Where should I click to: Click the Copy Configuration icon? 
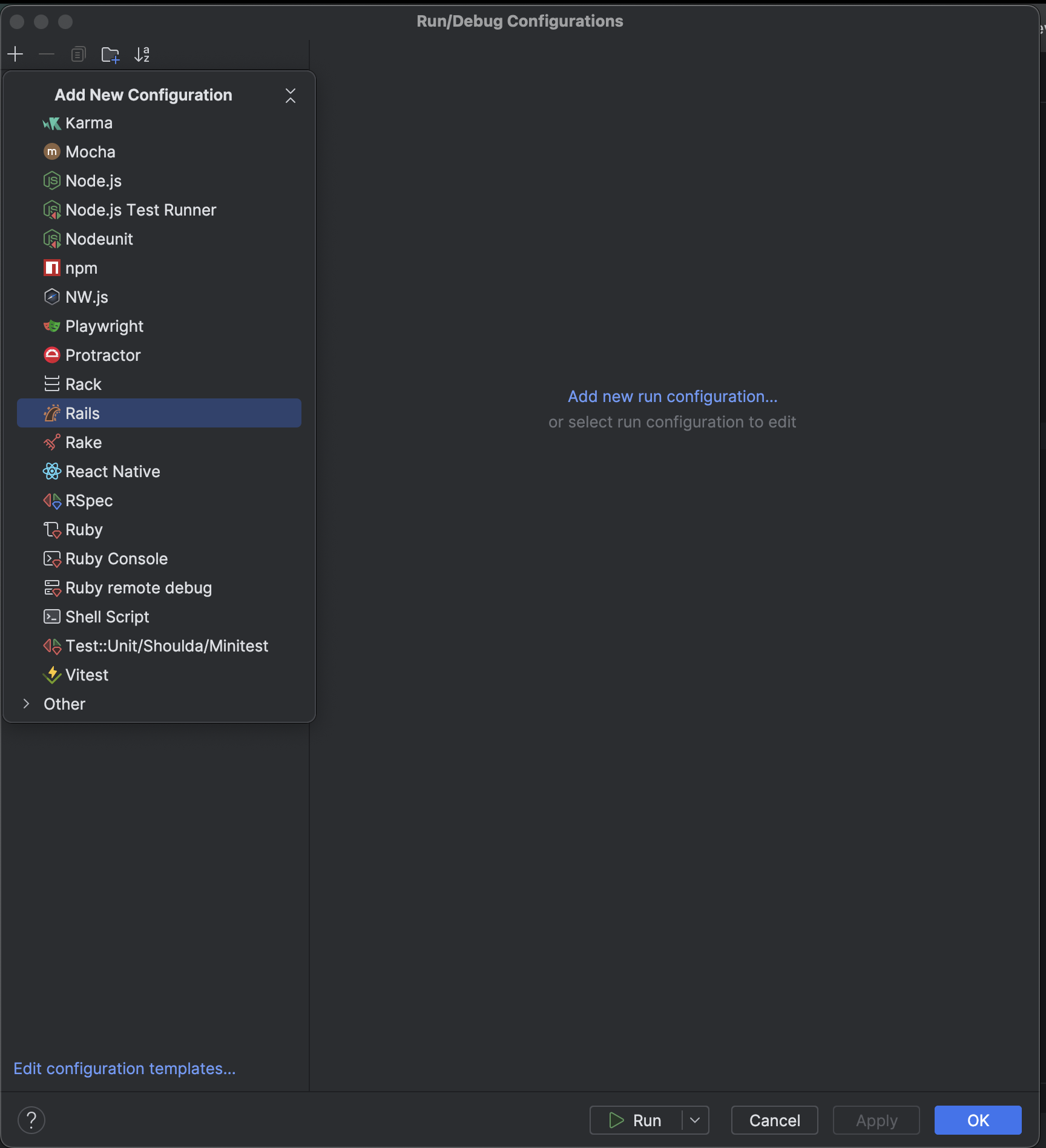[x=78, y=54]
